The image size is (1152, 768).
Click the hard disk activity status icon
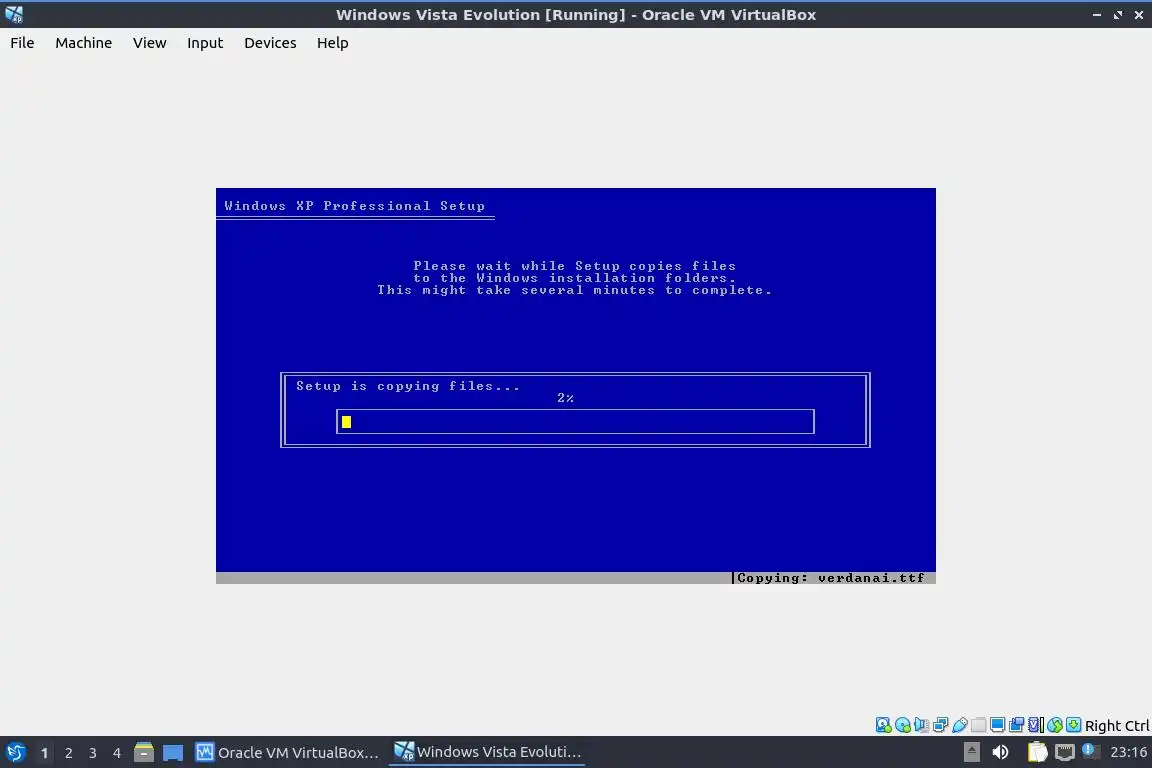tap(884, 725)
